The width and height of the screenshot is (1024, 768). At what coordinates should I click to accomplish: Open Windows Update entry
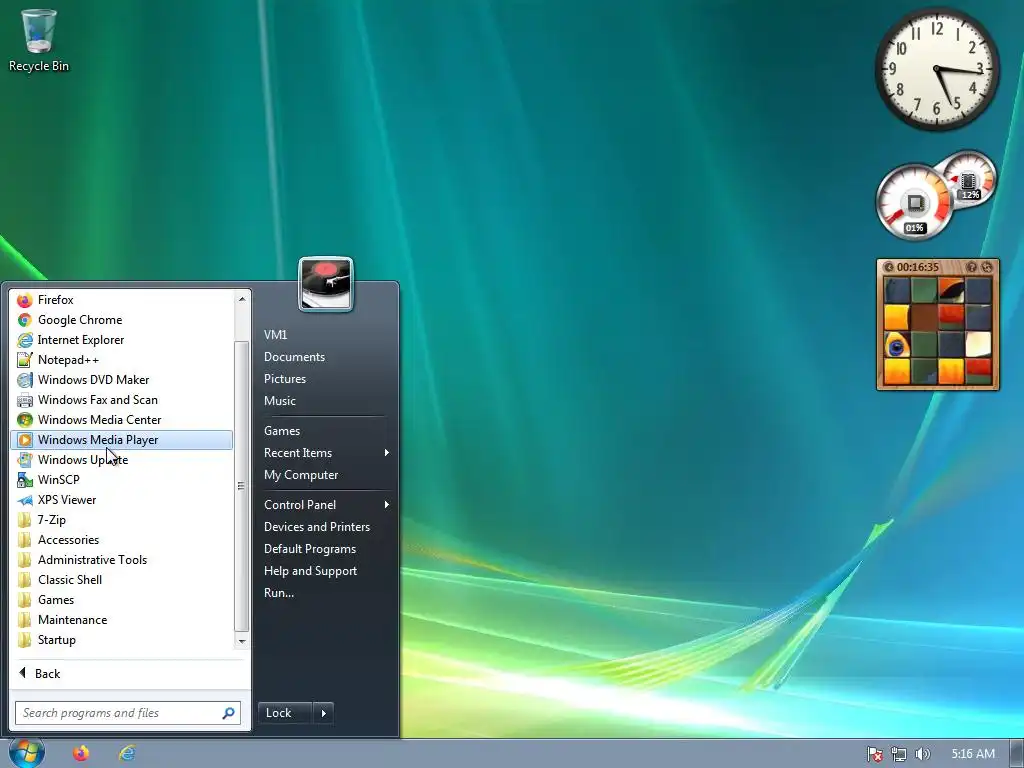121,460
